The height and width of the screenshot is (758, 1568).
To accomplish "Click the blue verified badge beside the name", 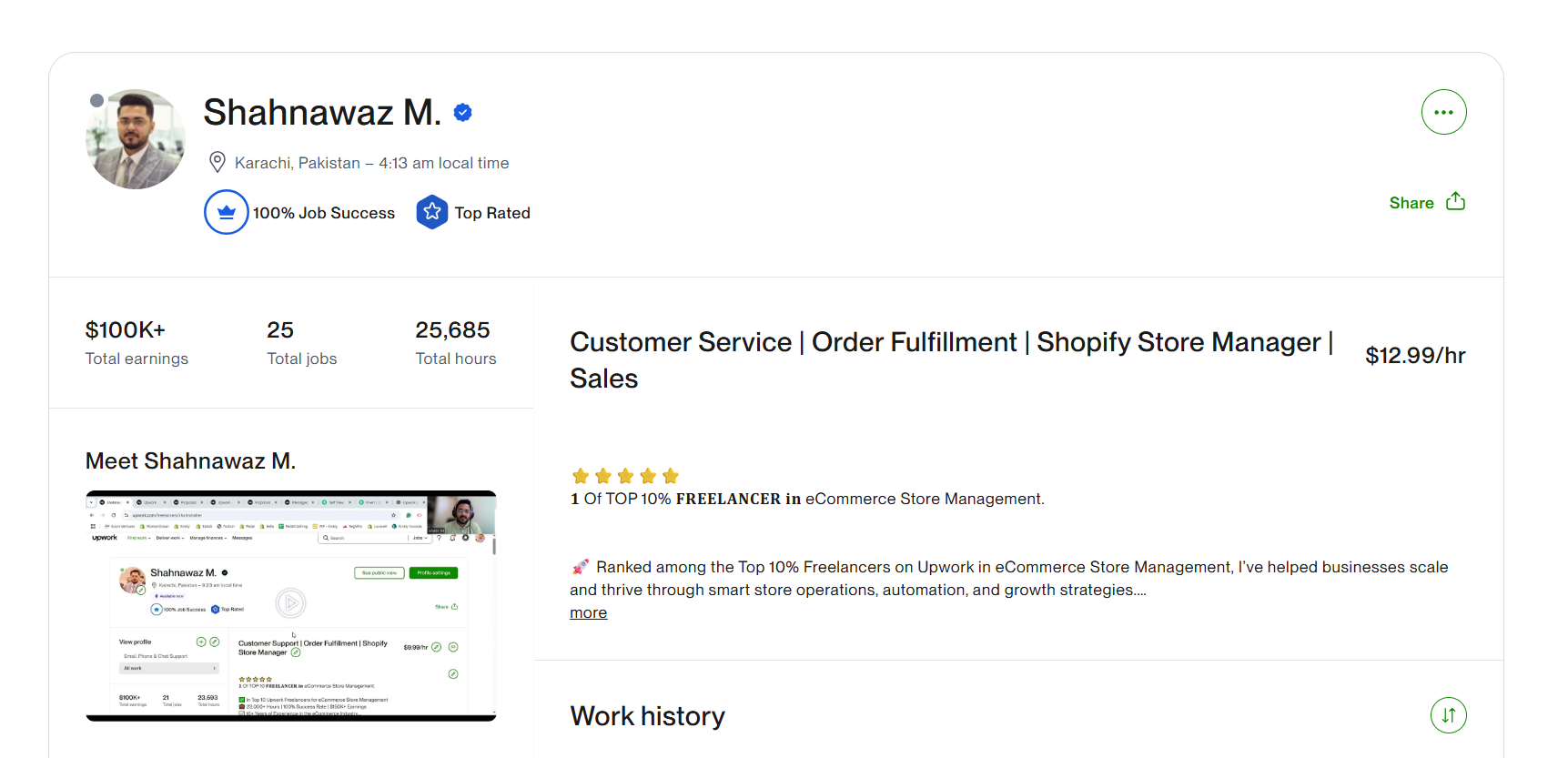I will click(462, 112).
